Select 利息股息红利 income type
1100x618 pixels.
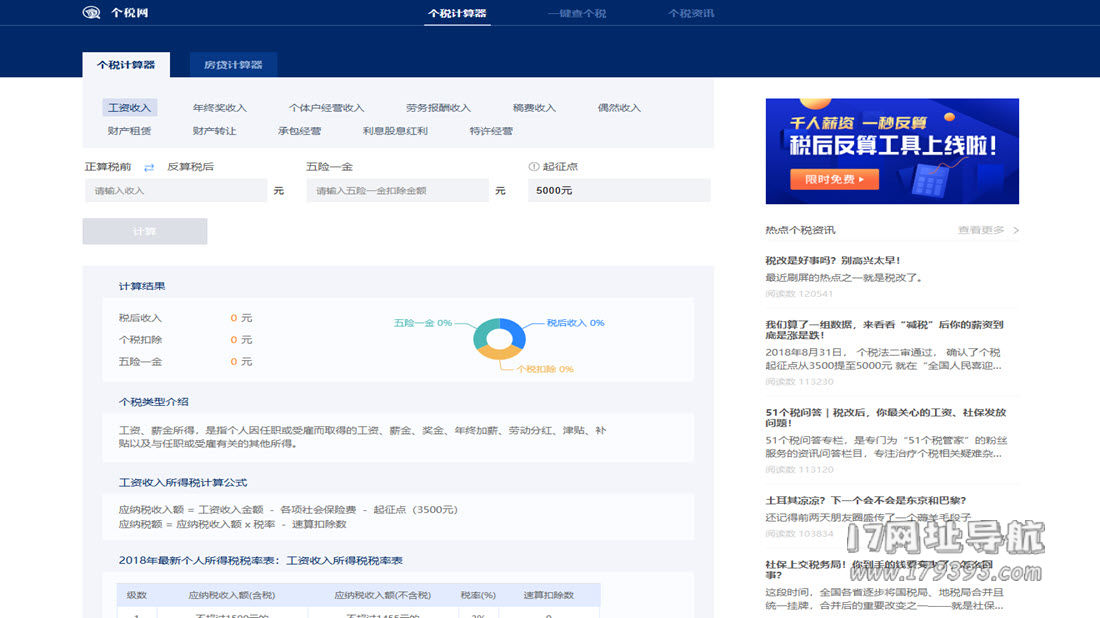[x=395, y=131]
